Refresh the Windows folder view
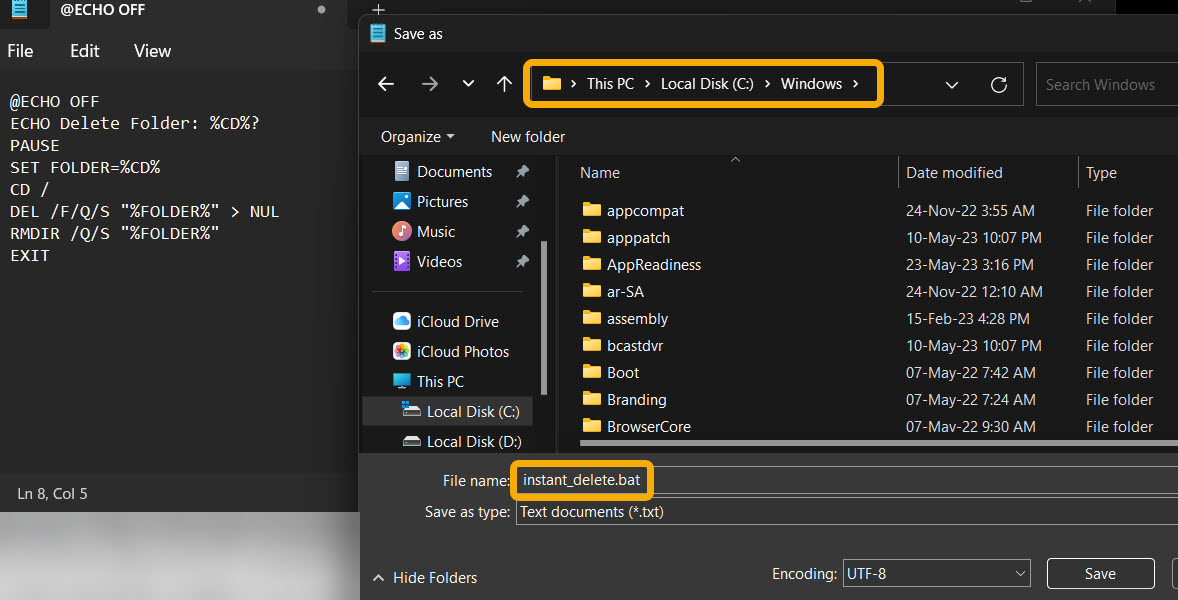The width and height of the screenshot is (1178, 600). point(999,84)
